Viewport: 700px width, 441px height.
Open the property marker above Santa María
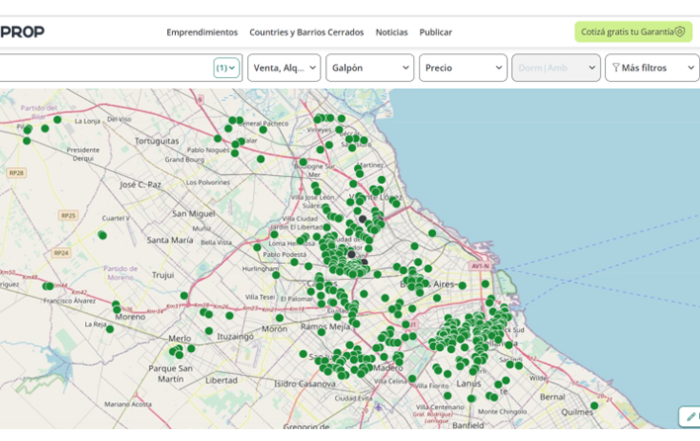pos(102,235)
